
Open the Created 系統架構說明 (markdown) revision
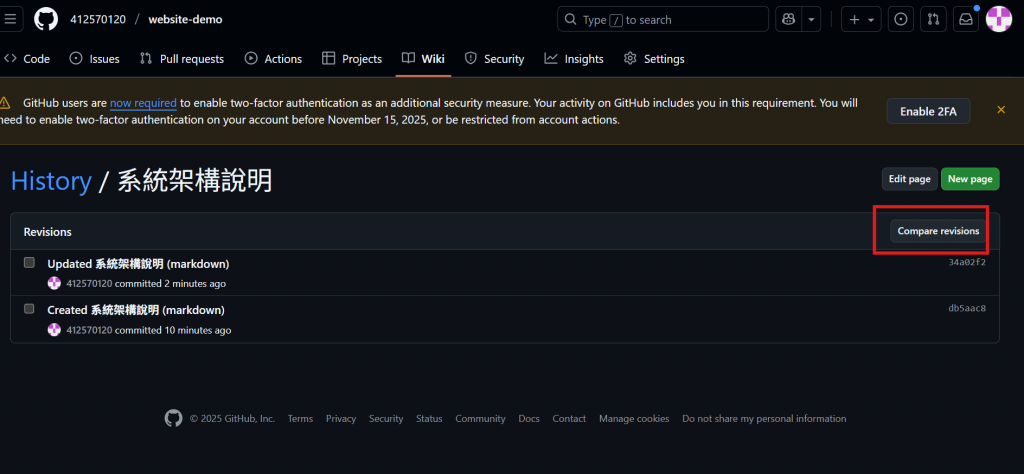click(136, 309)
